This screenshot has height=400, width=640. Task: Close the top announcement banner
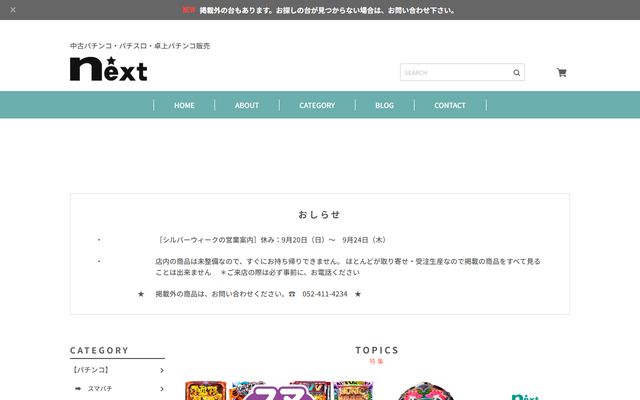[x=13, y=10]
